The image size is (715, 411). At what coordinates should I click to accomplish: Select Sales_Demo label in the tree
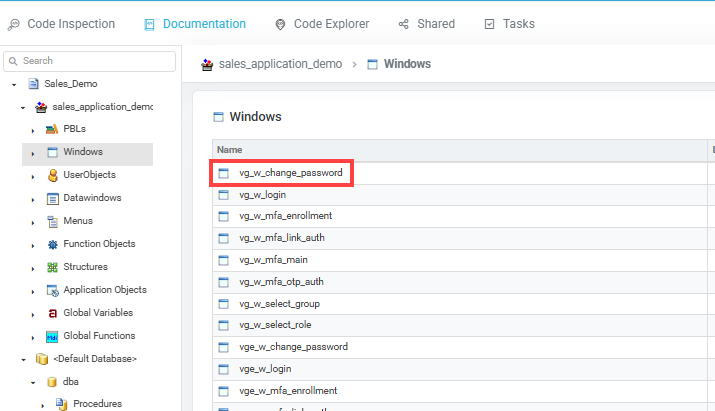pyautogui.click(x=71, y=84)
